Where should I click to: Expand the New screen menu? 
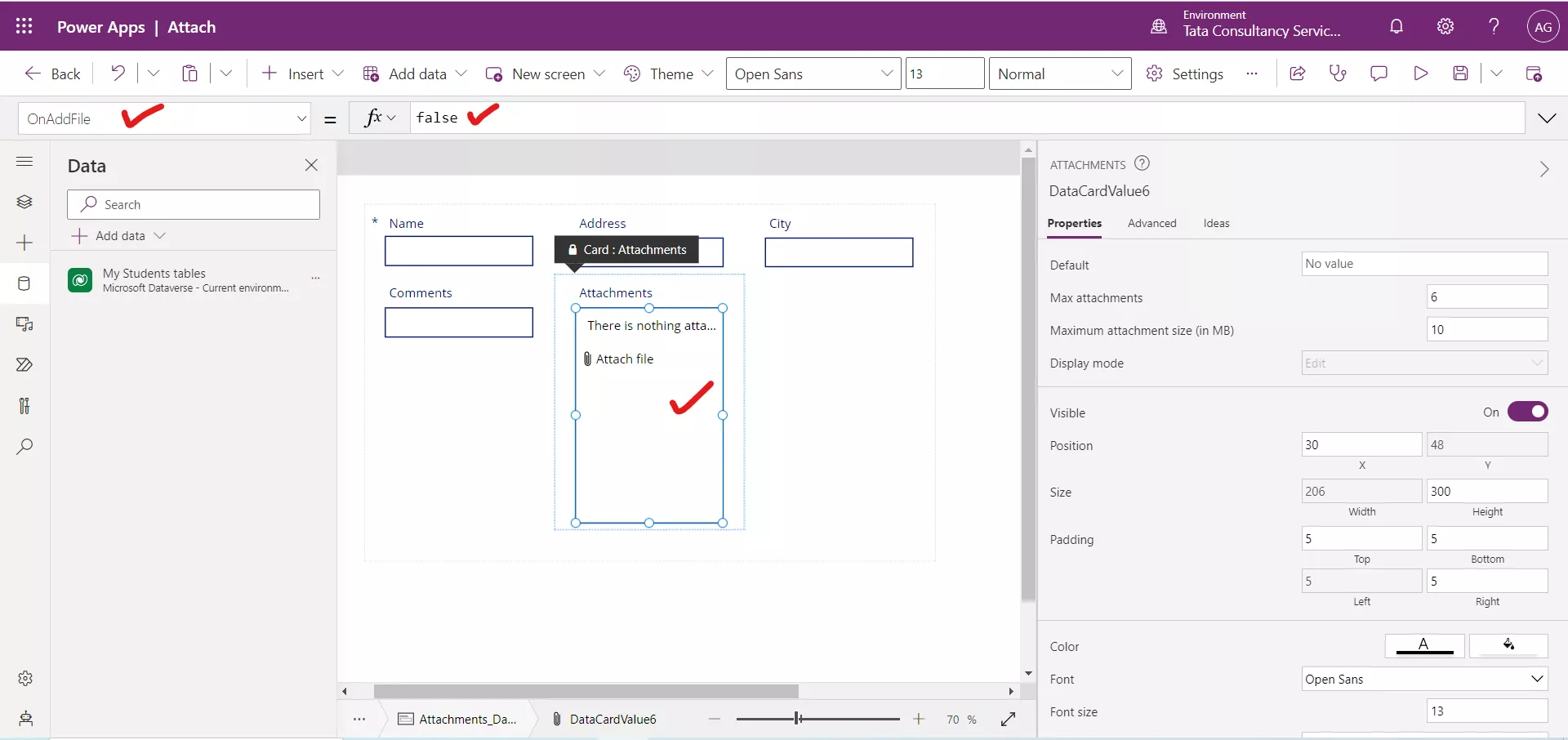point(600,73)
